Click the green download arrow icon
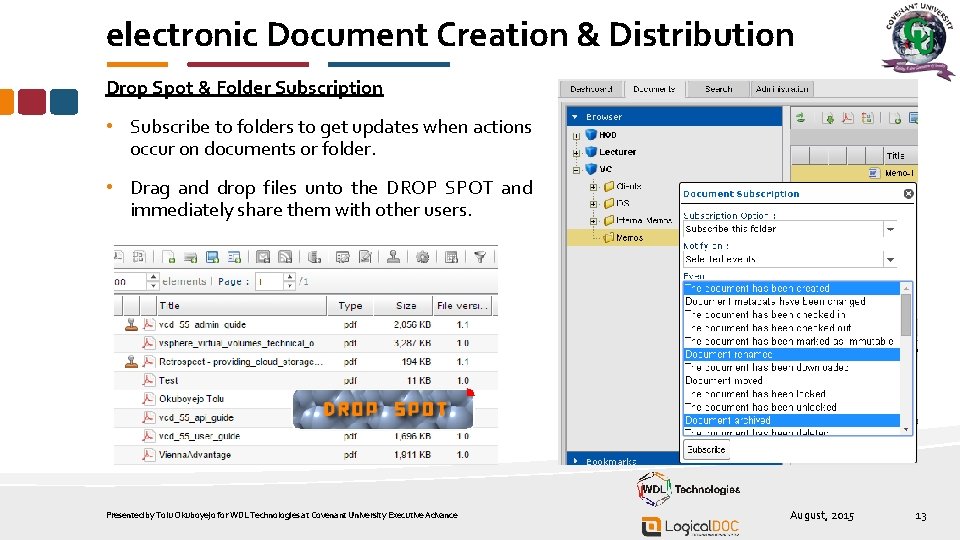 [x=828, y=118]
